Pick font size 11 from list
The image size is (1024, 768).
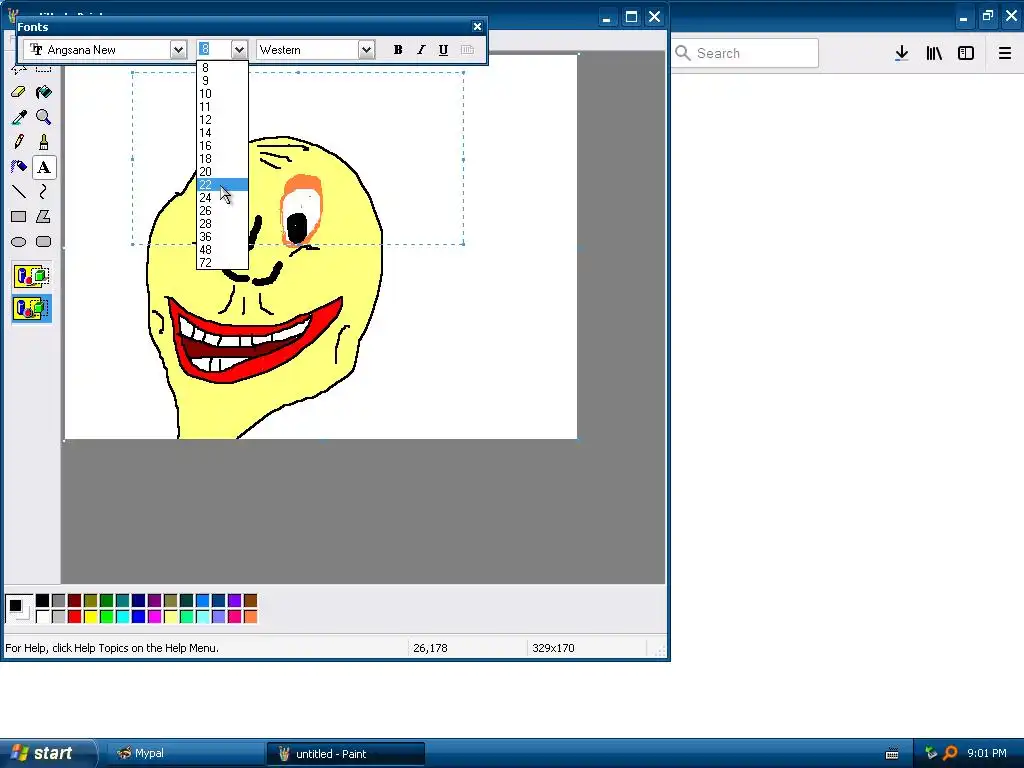click(222, 107)
